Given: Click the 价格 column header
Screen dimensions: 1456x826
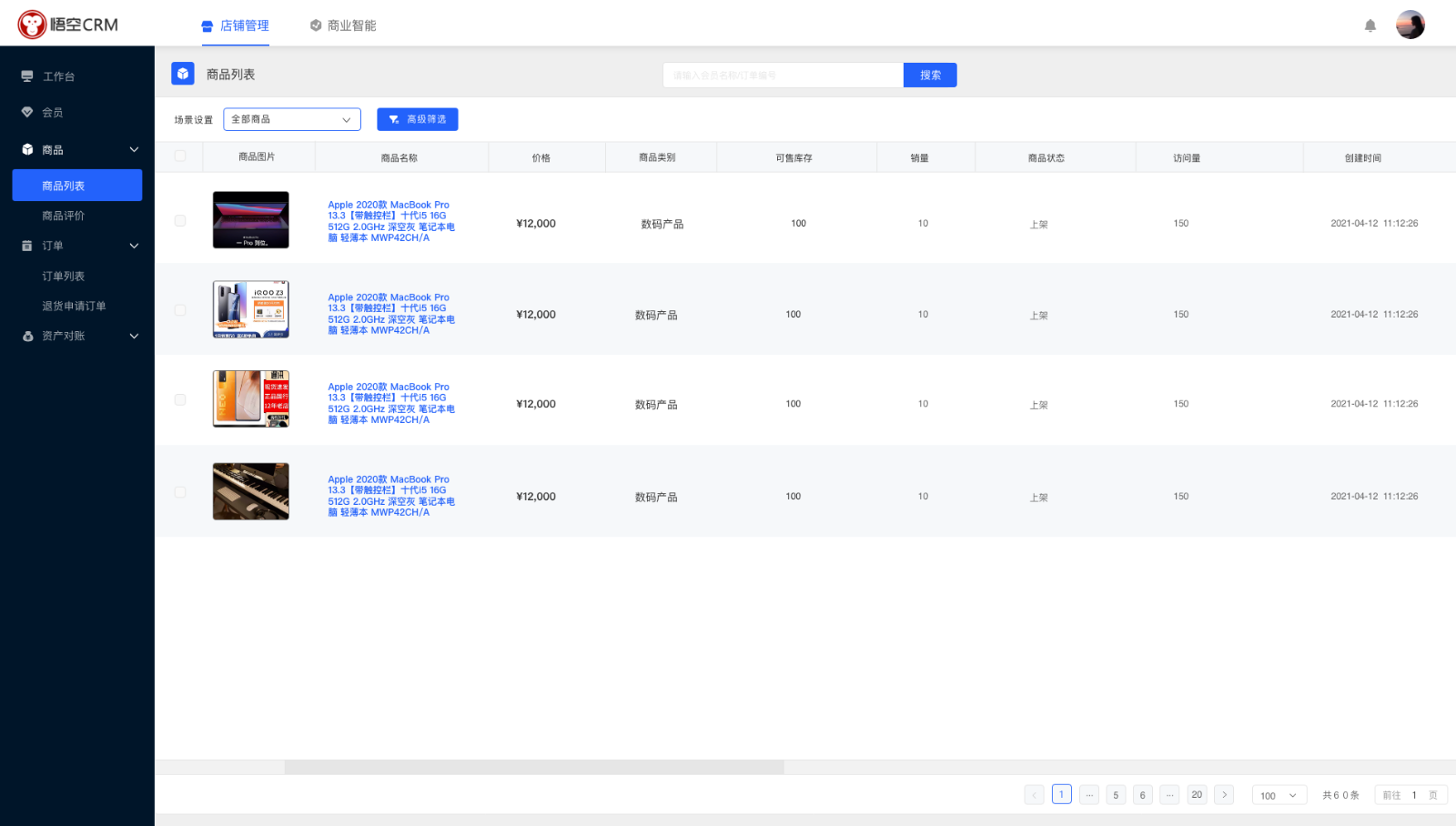Looking at the screenshot, I should tap(541, 158).
